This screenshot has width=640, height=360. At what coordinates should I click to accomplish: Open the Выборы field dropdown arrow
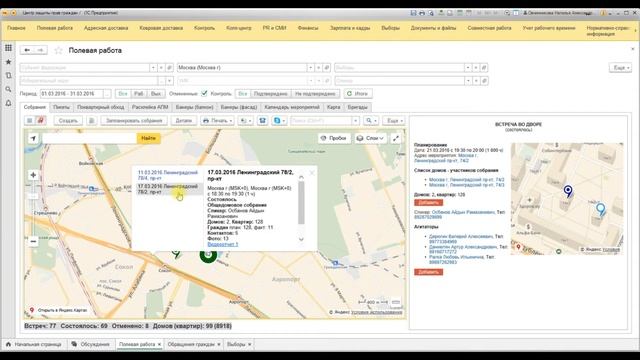[x=468, y=68]
